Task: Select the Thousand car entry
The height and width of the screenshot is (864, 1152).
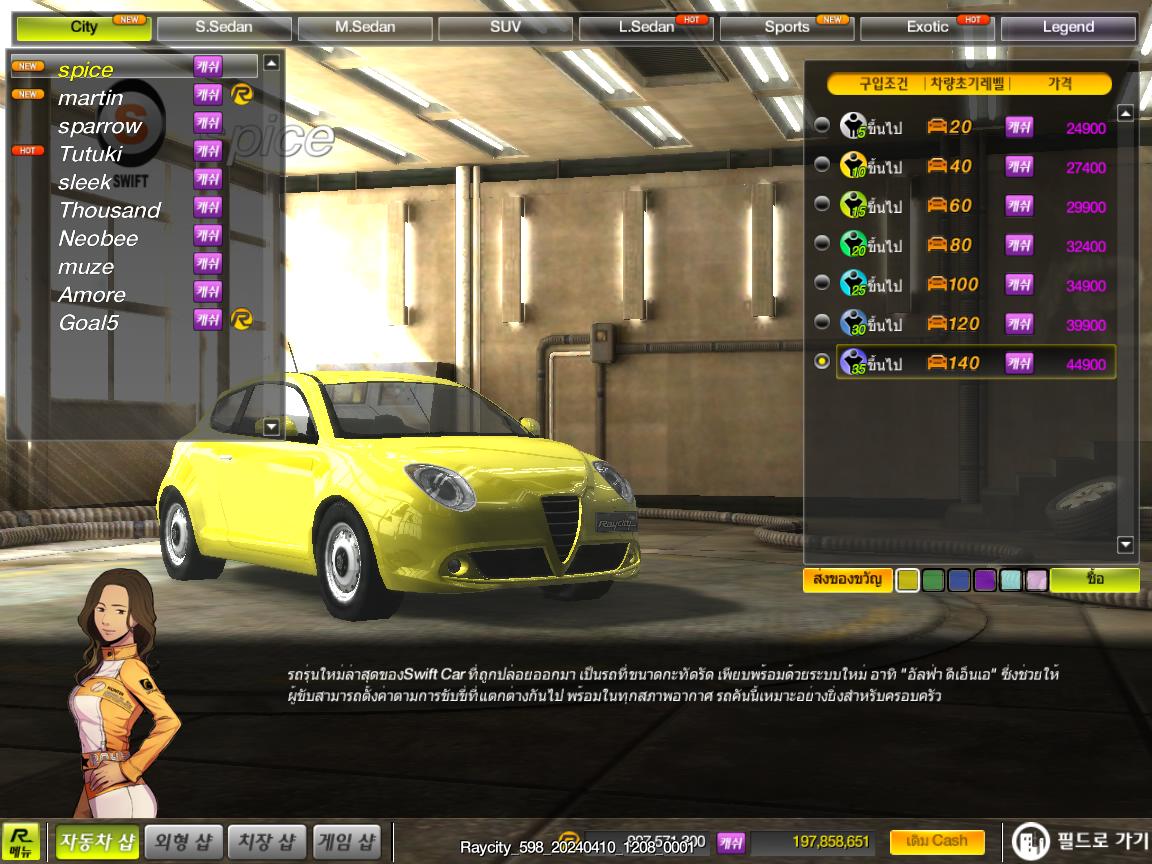Action: click(109, 211)
